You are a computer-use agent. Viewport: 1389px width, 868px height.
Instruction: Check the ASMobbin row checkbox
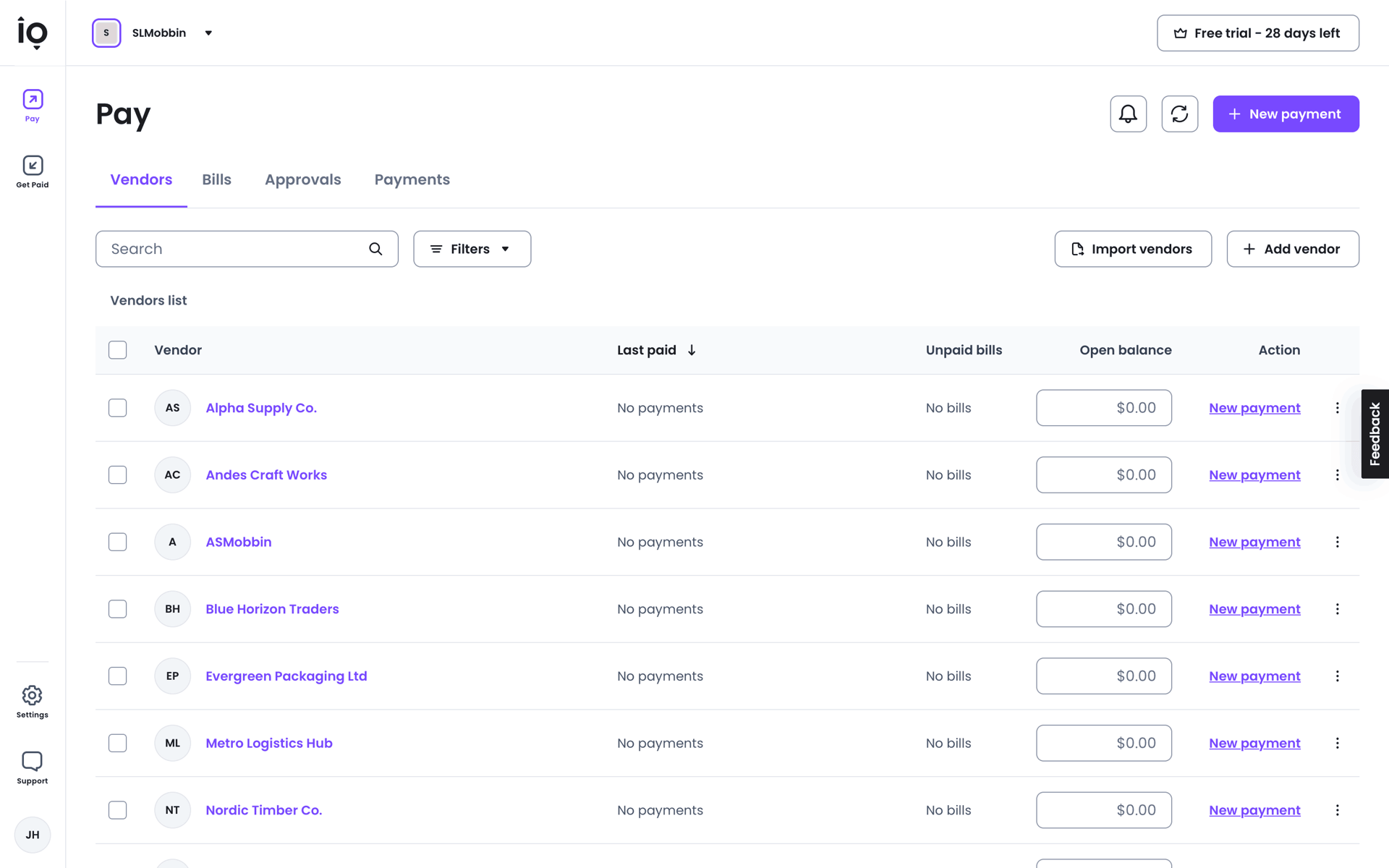coord(117,542)
